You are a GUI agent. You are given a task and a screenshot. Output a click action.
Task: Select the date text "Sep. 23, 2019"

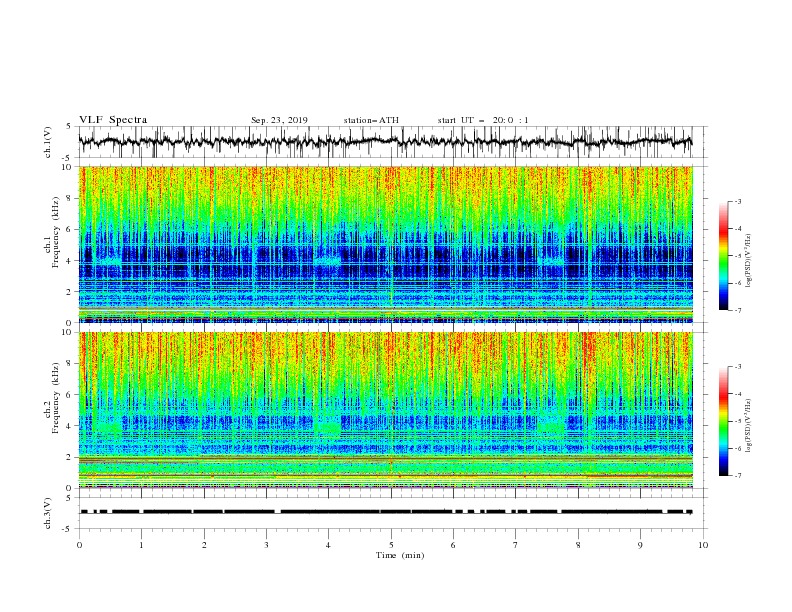279,120
